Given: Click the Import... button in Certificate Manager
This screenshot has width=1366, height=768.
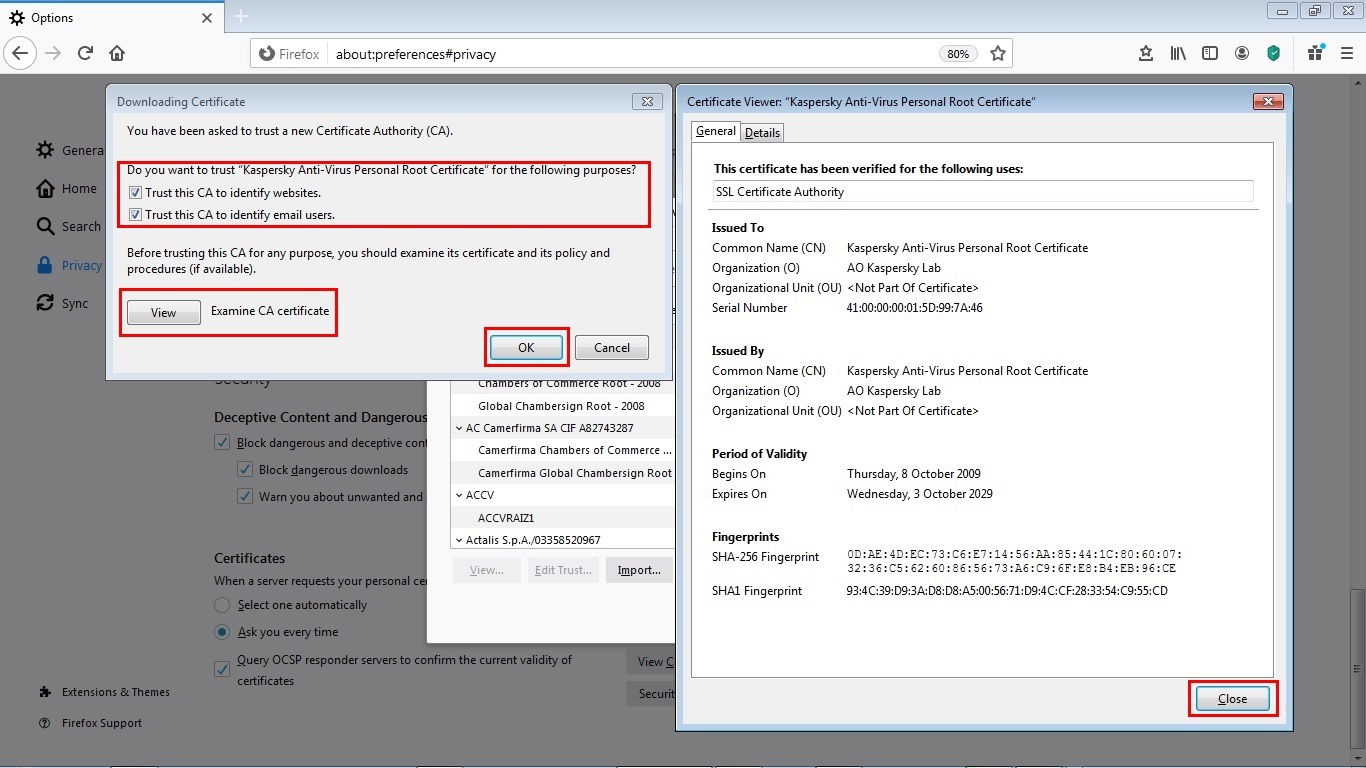Looking at the screenshot, I should 639,570.
